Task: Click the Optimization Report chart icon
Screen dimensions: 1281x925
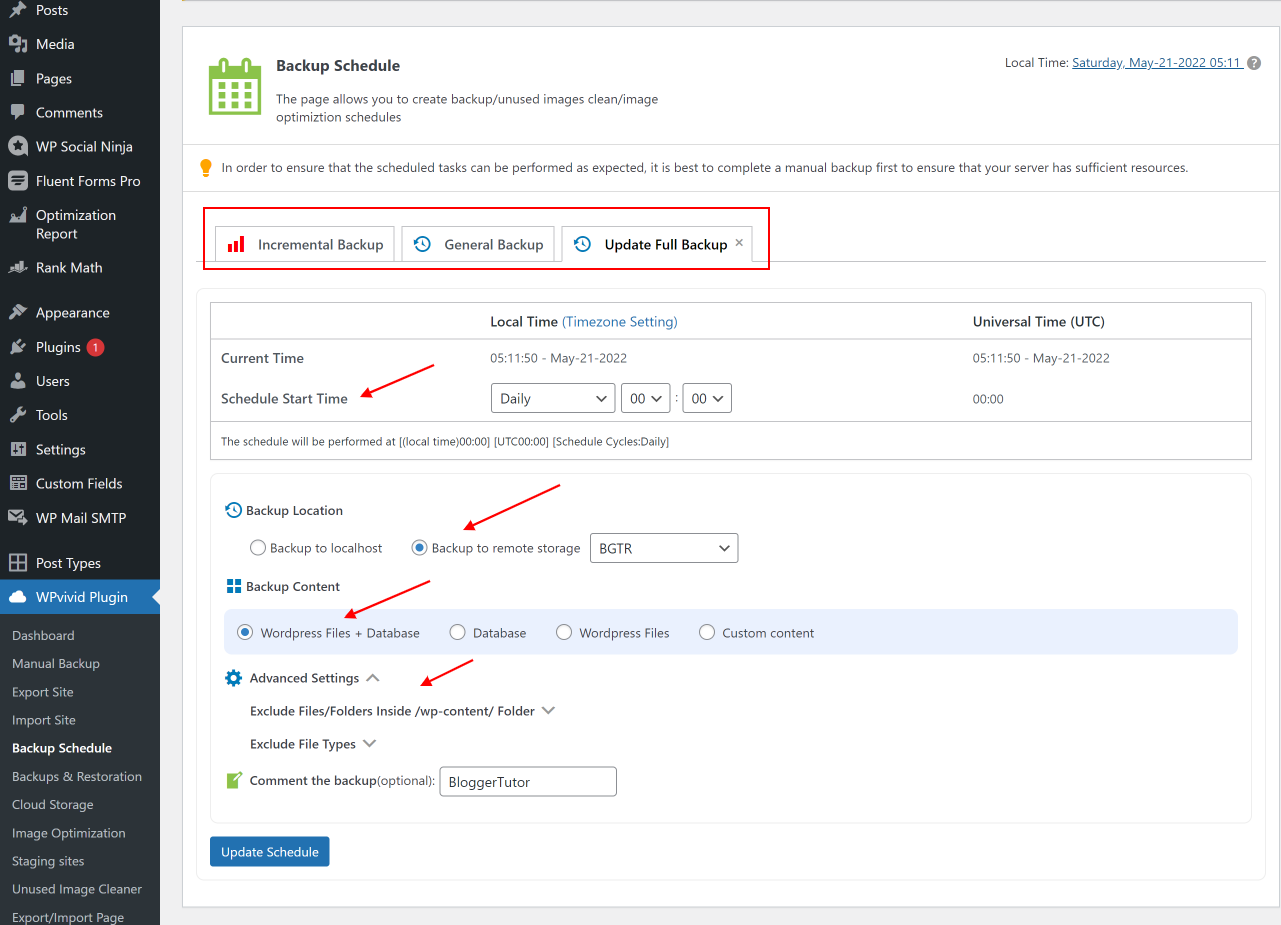Action: [x=18, y=215]
